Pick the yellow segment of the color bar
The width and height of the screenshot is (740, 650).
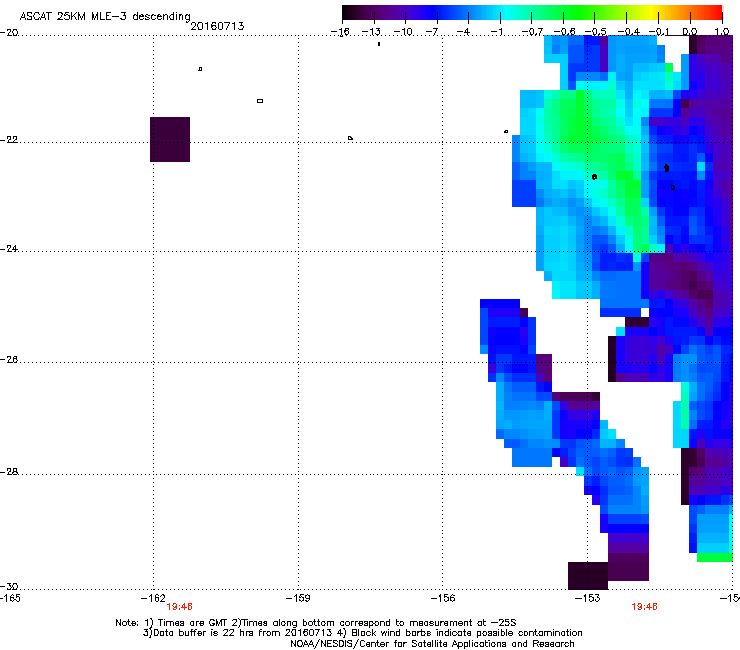click(x=654, y=13)
